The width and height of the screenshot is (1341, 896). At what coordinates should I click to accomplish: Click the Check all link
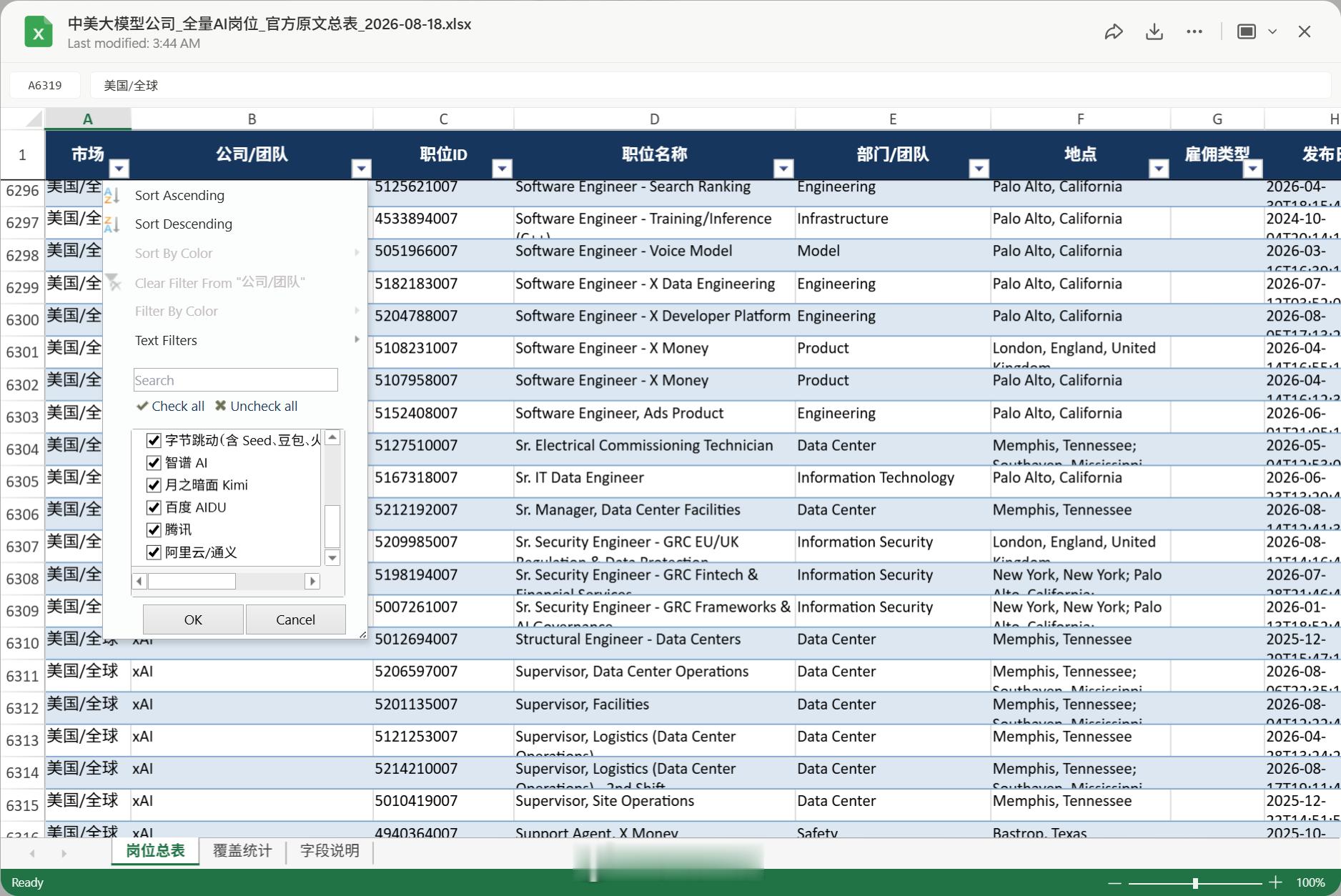[x=171, y=406]
